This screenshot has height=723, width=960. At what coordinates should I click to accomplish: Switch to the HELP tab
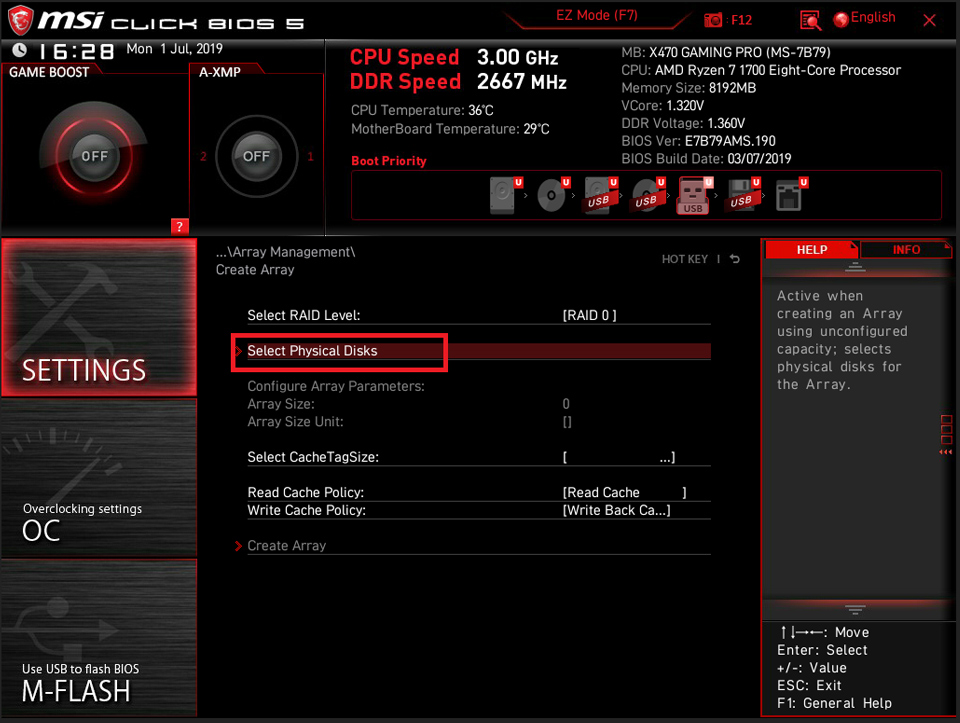click(x=811, y=250)
